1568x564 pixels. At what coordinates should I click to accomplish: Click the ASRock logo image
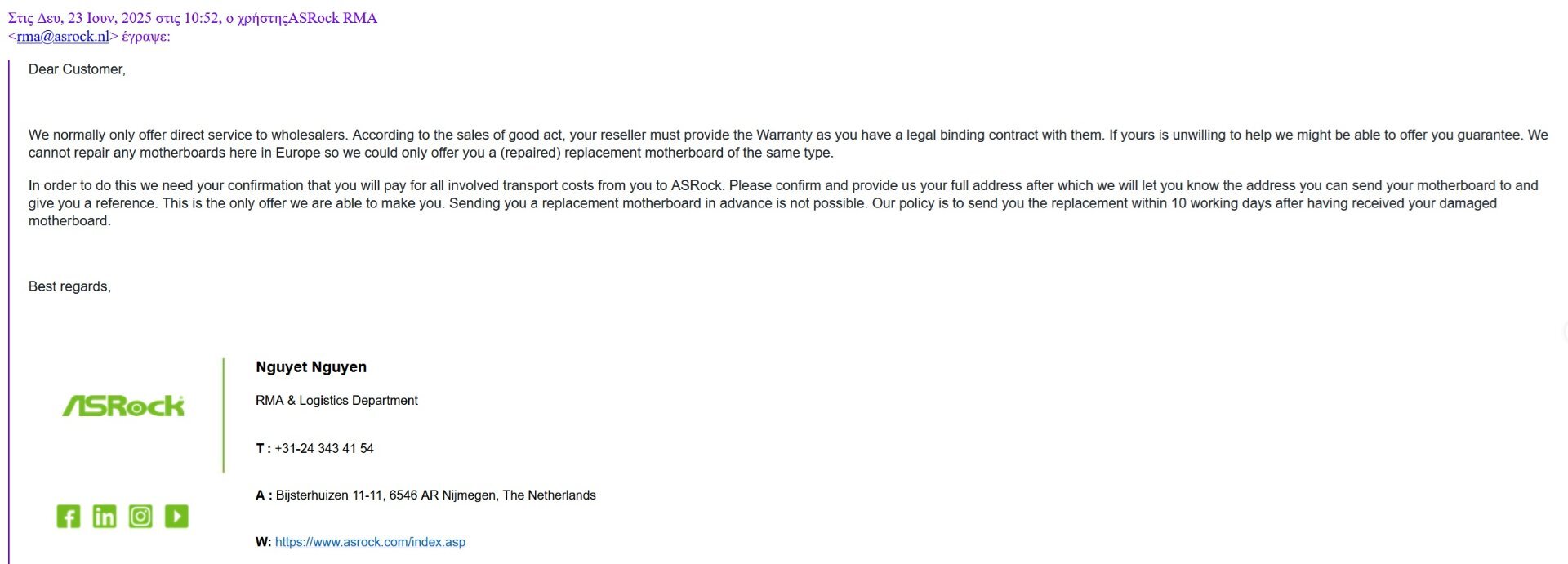click(x=123, y=406)
